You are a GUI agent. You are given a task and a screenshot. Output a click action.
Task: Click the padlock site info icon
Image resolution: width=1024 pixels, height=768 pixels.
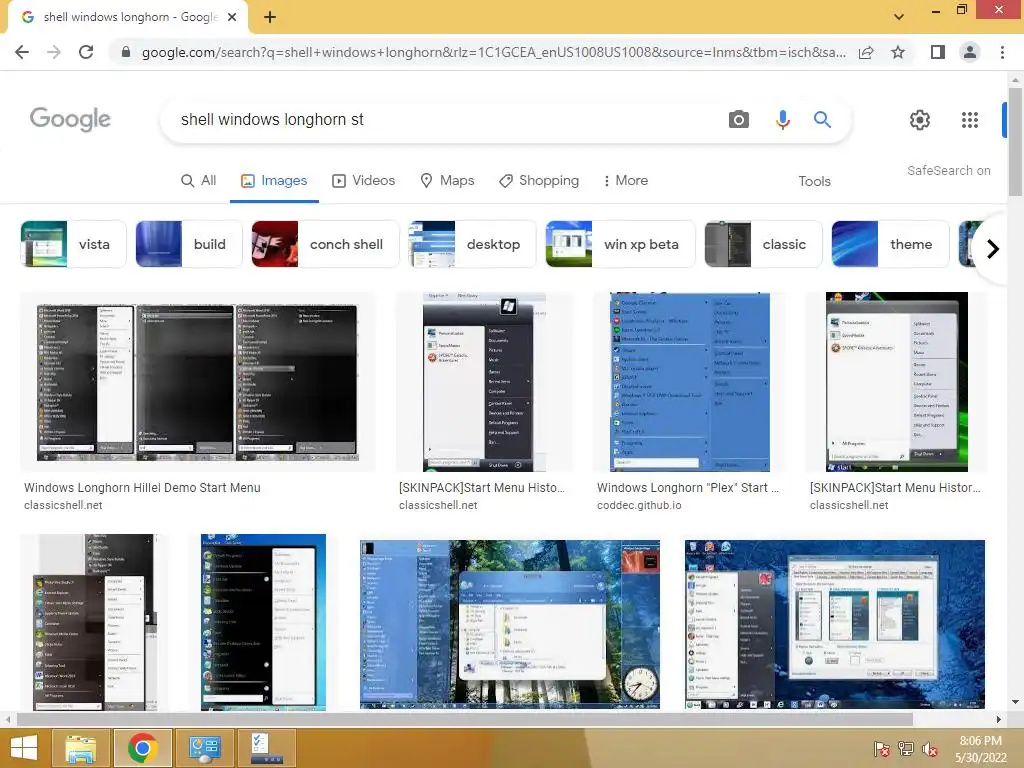pos(125,52)
